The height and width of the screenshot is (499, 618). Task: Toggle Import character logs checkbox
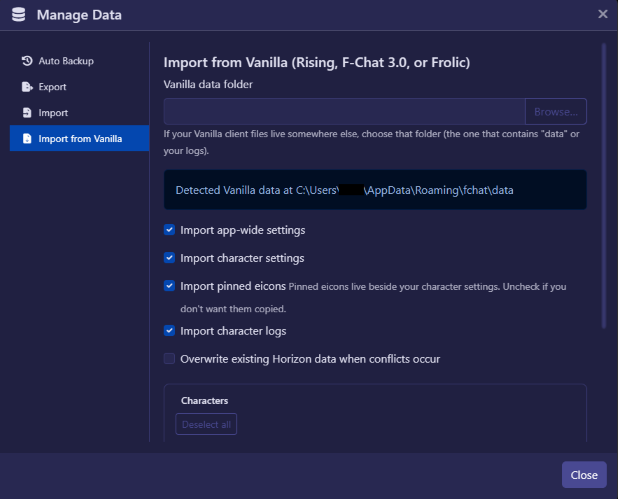(x=169, y=331)
